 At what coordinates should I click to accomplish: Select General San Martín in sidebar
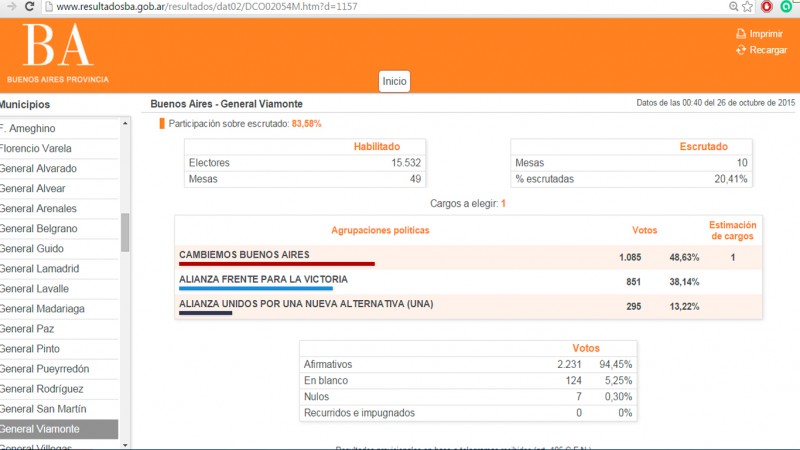[x=43, y=409]
